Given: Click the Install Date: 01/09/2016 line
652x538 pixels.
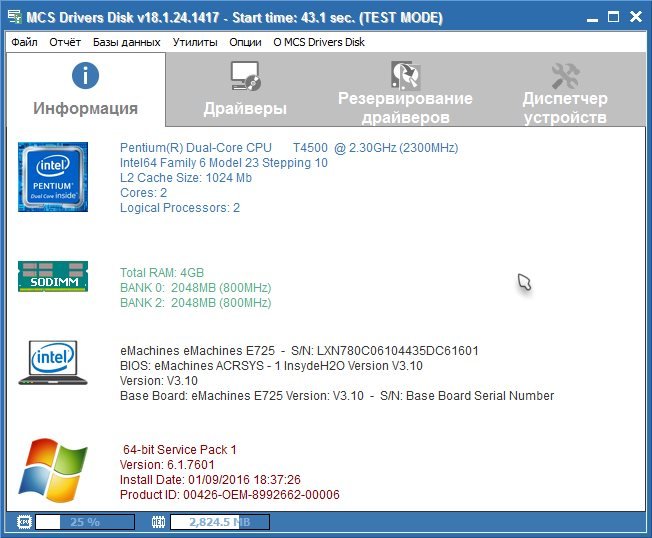Looking at the screenshot, I should coord(210,479).
